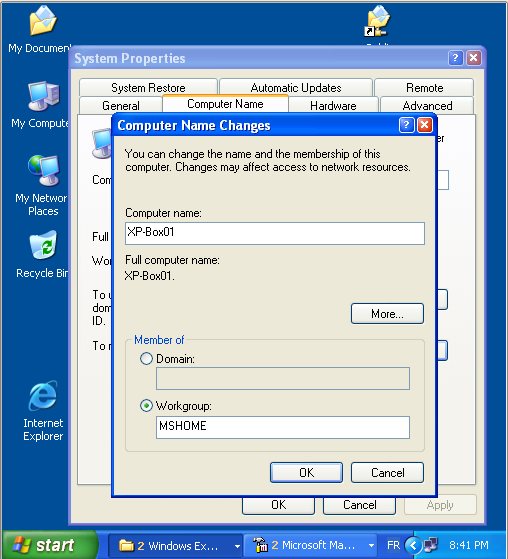Select the Domain radio button
Viewport: 508px width, 559px height.
[x=146, y=359]
